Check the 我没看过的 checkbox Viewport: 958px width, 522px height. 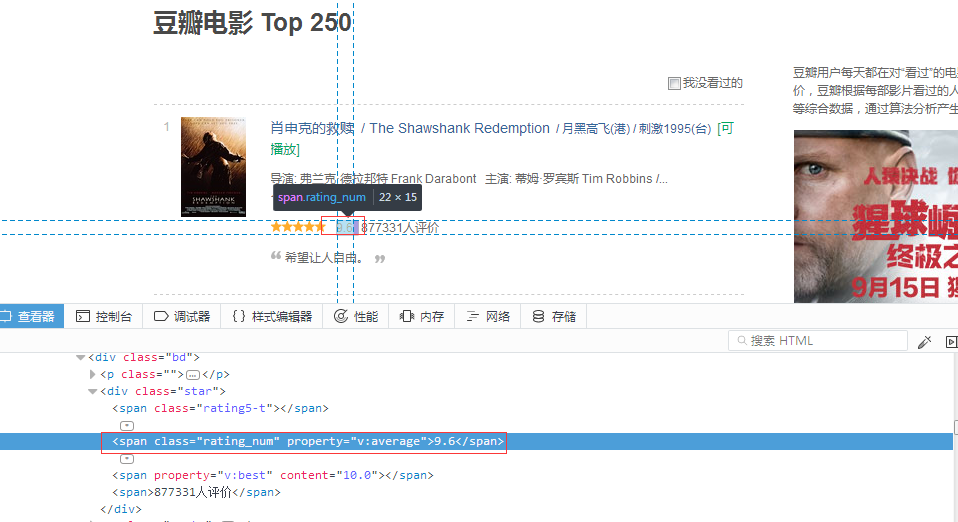click(674, 83)
